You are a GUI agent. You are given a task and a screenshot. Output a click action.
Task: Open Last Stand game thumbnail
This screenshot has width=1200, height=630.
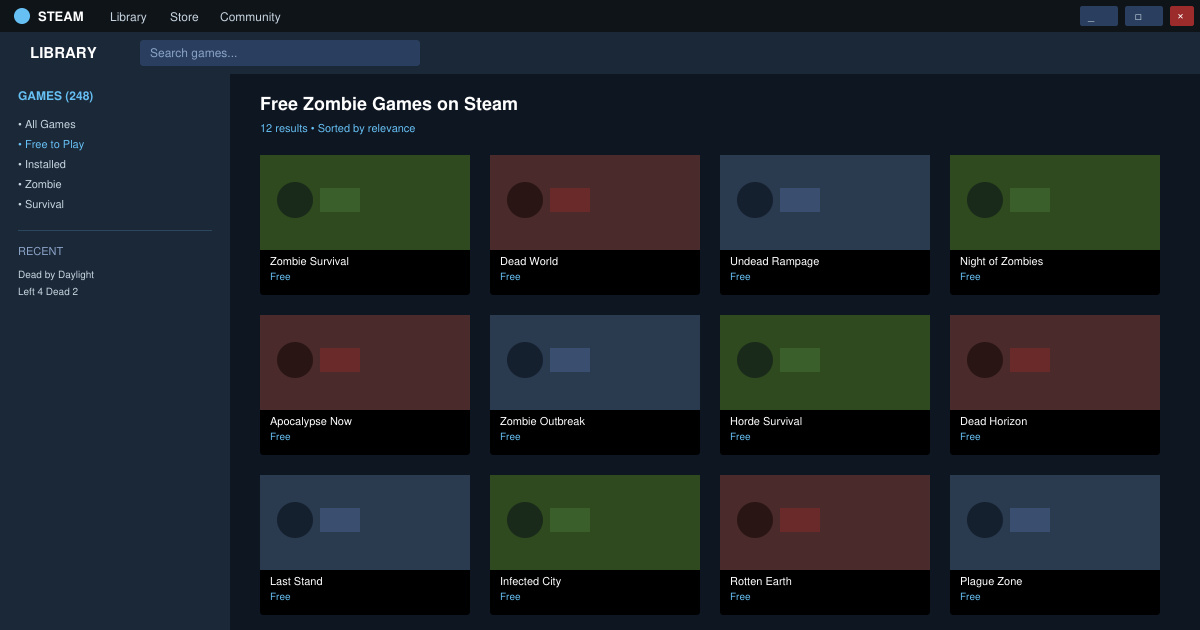point(365,522)
